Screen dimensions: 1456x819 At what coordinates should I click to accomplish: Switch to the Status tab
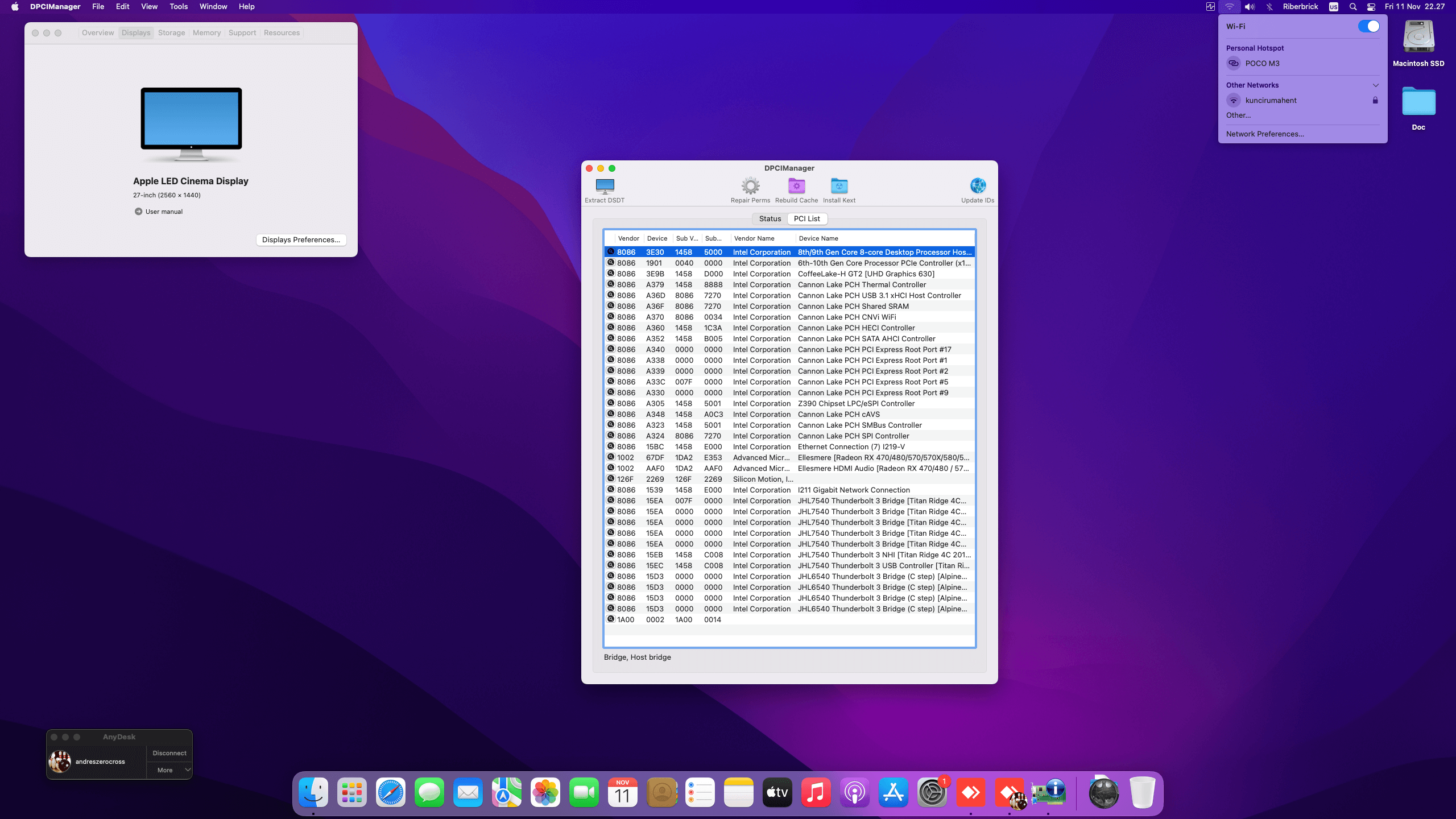[x=770, y=219]
